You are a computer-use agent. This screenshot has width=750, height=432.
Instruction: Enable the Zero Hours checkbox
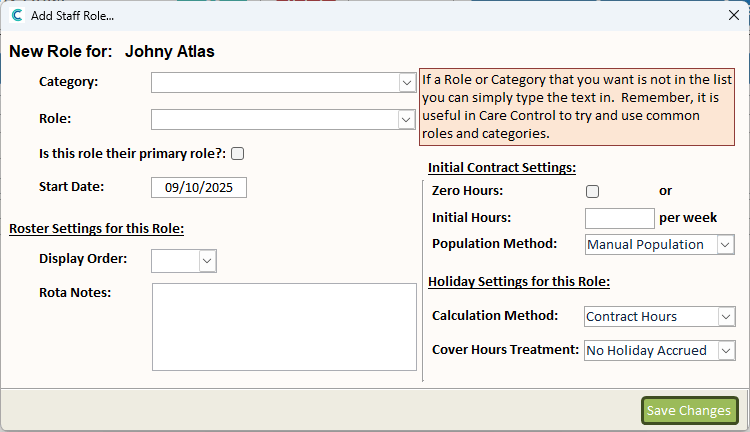tap(592, 190)
